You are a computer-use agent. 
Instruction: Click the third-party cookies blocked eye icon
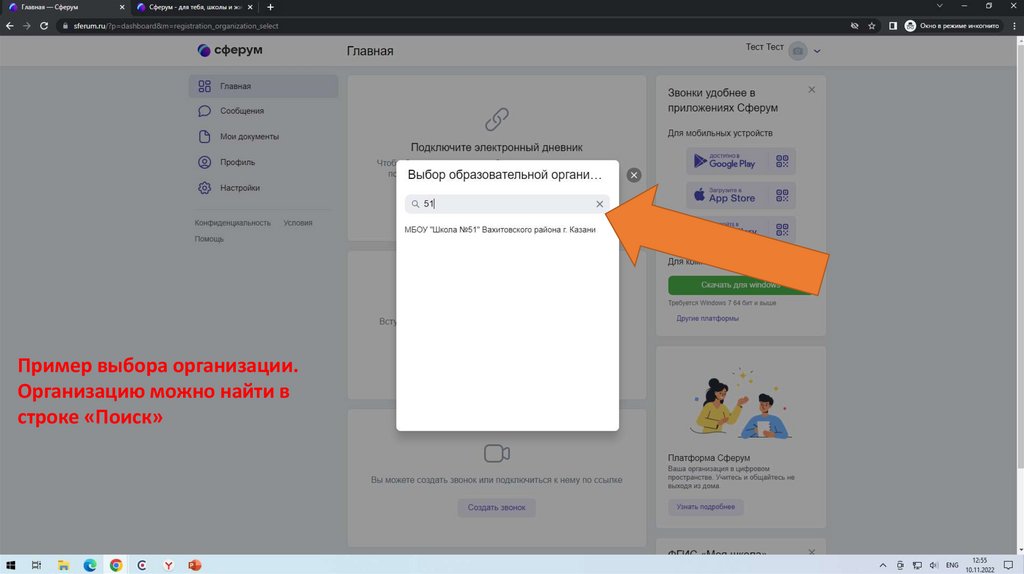click(854, 26)
